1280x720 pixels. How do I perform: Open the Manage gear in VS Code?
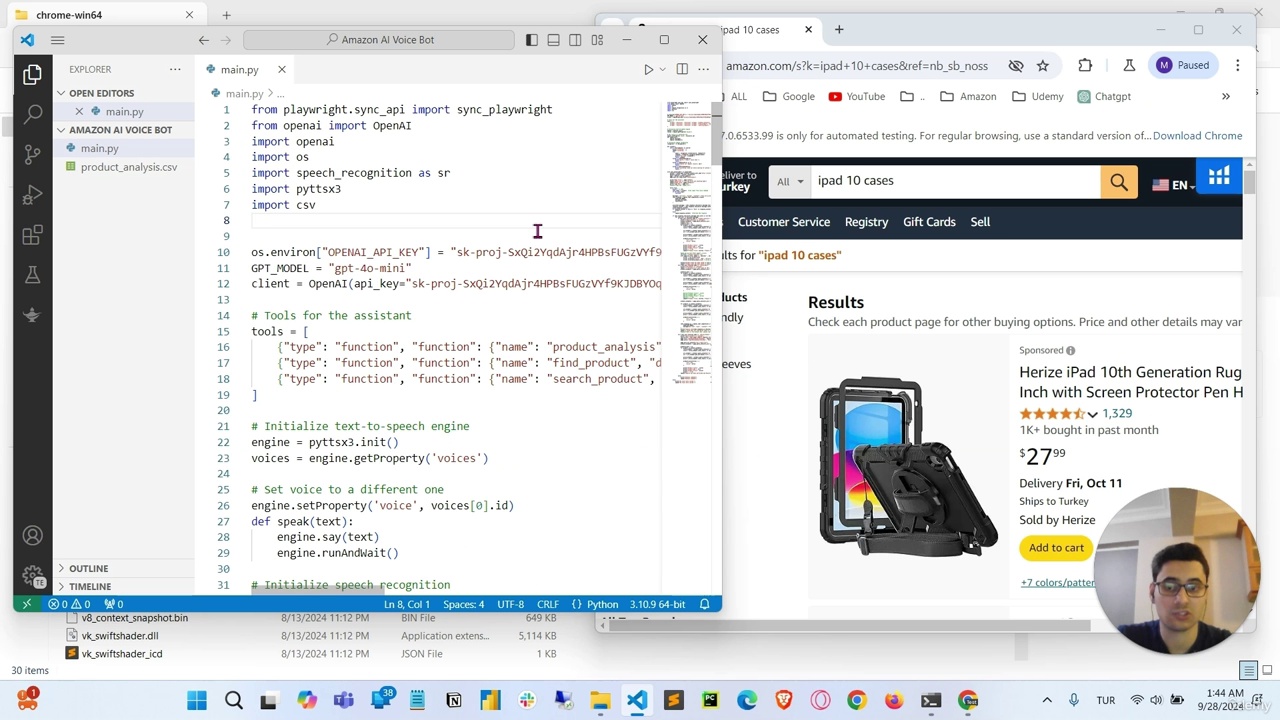click(32, 576)
